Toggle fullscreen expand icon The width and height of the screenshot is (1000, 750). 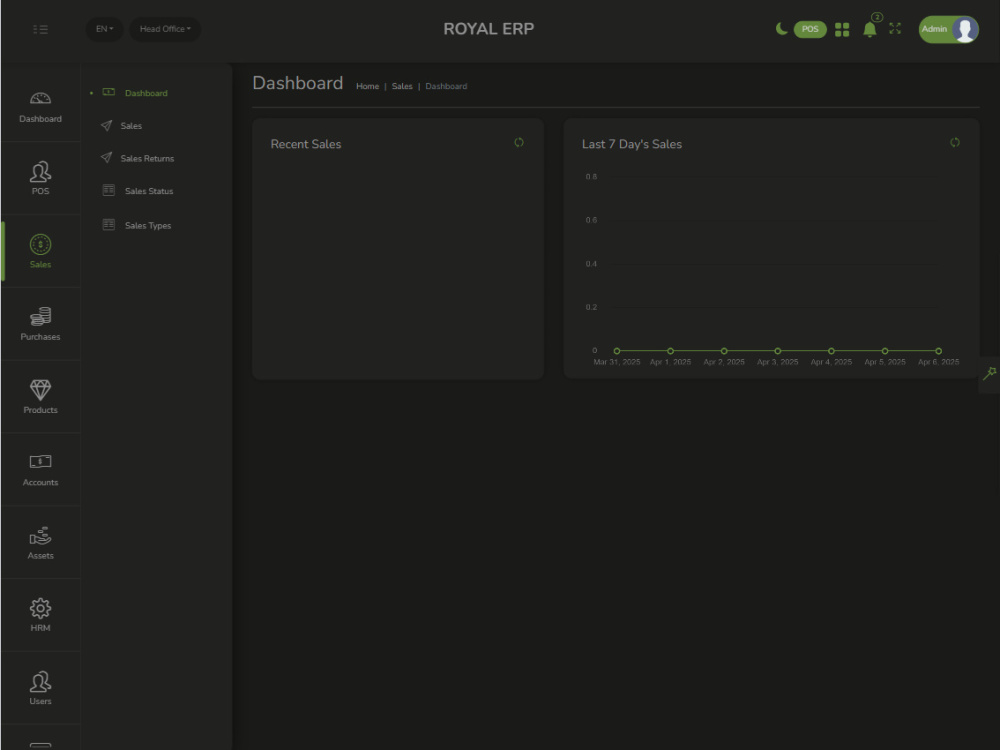pyautogui.click(x=895, y=29)
